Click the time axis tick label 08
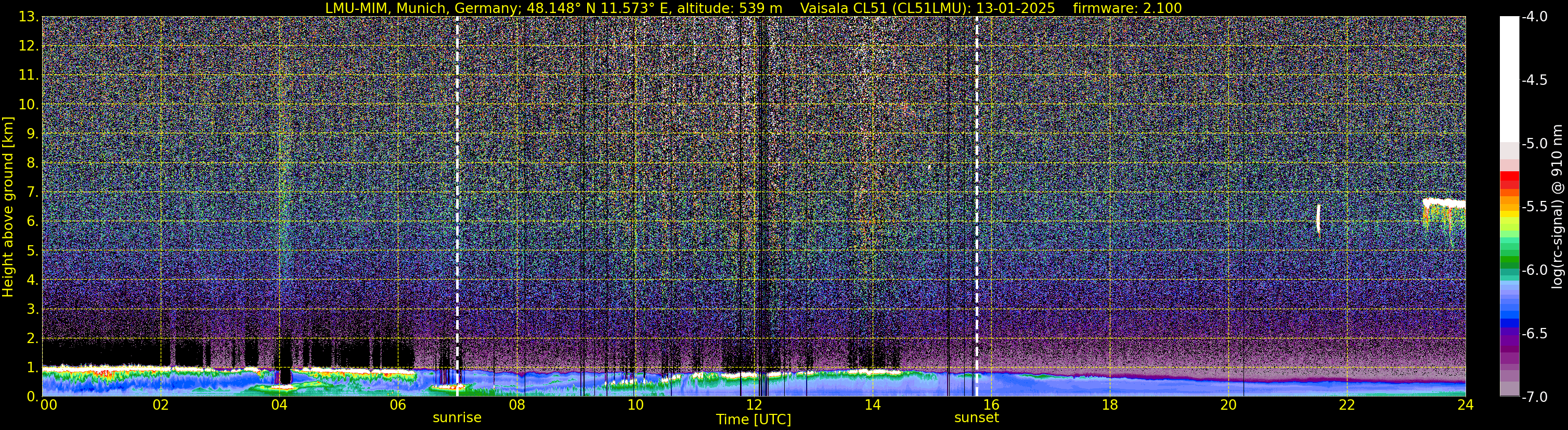The image size is (1568, 430). pyautogui.click(x=517, y=406)
